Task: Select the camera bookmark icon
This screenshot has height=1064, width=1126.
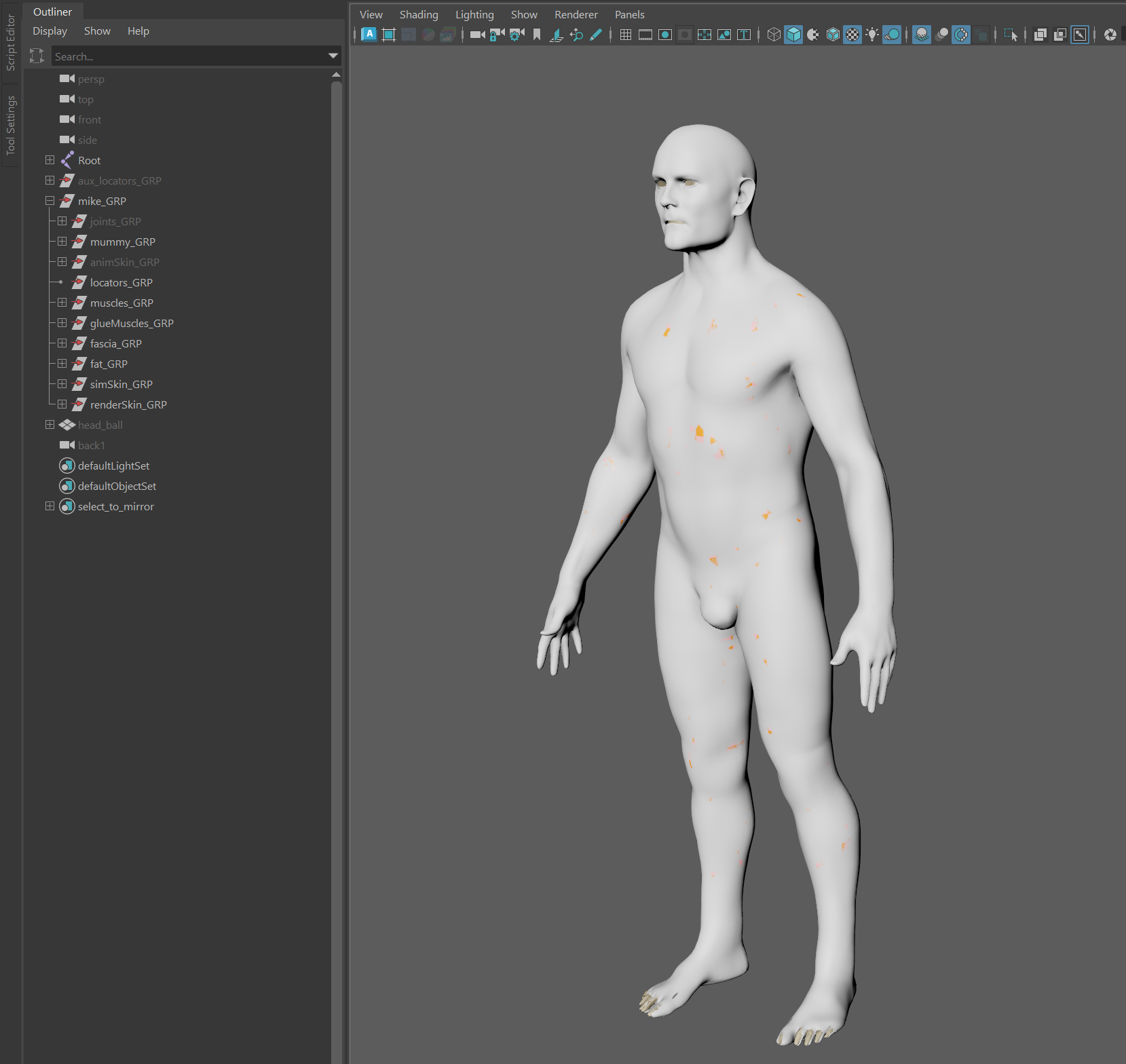Action: (x=536, y=35)
